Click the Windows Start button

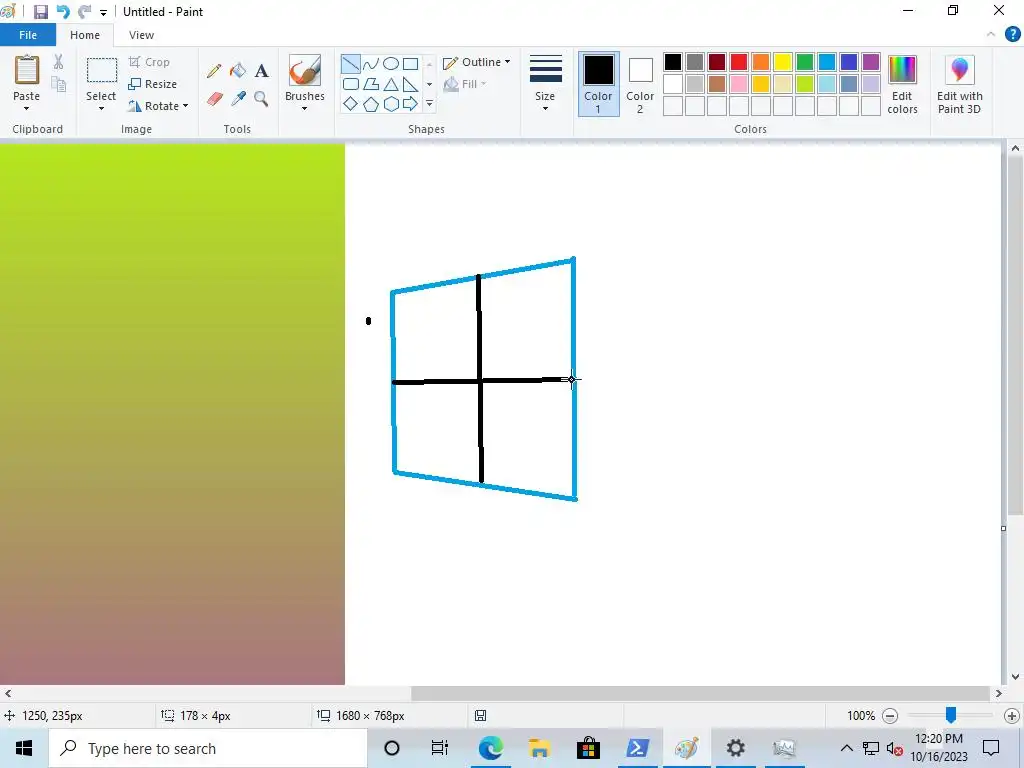pyautogui.click(x=24, y=748)
